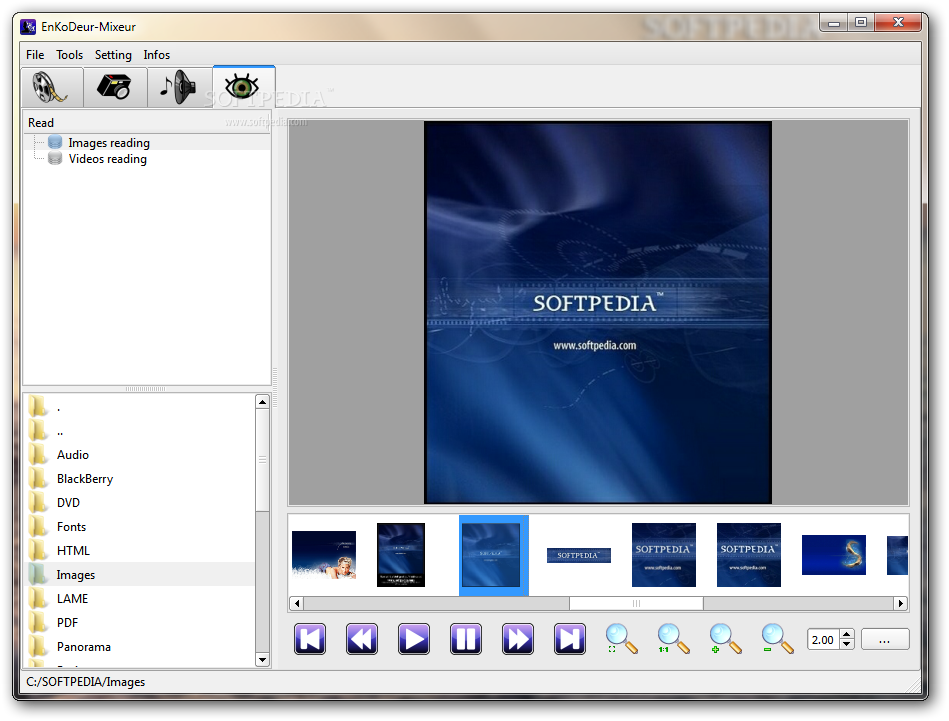Click folder list scroll up arrow

coord(262,402)
